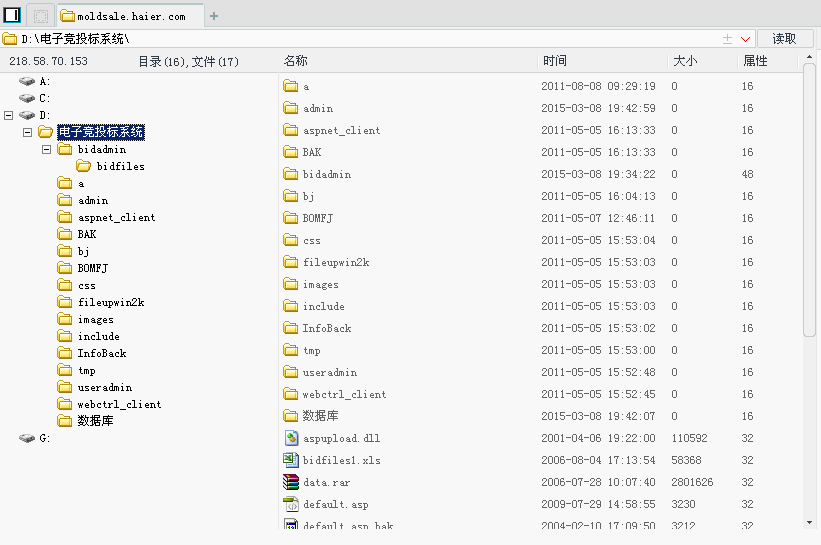The height and width of the screenshot is (545, 821).
Task: Switch to the moldsale.haier.com tab
Action: point(130,16)
